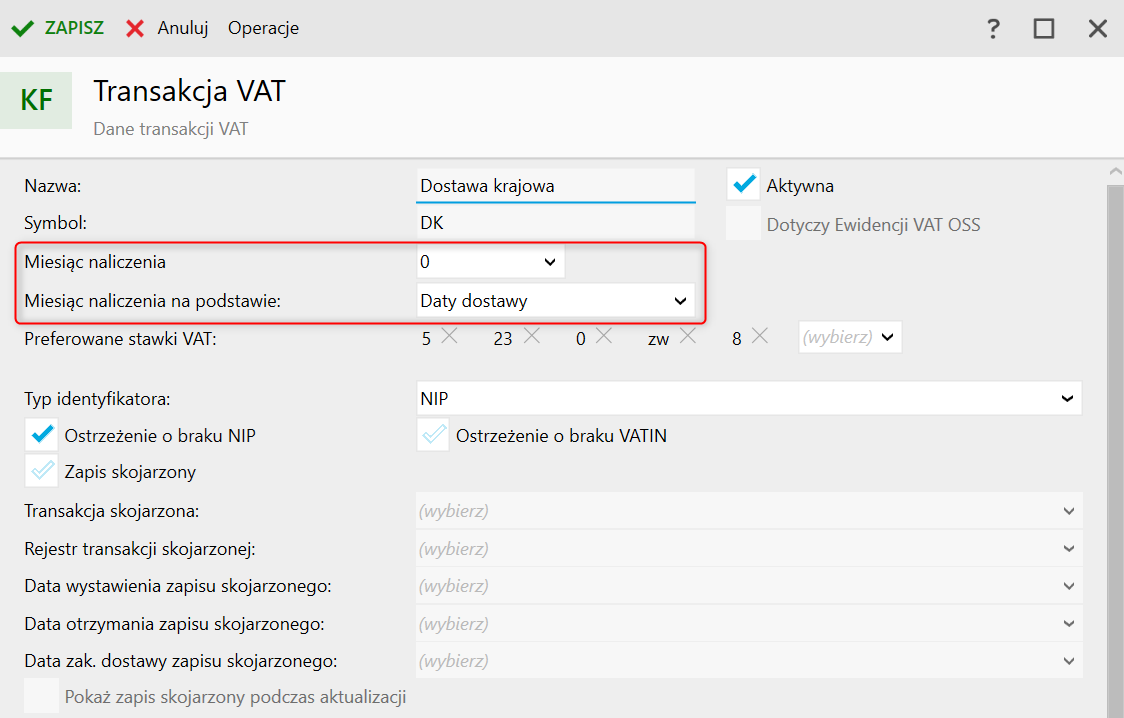
Task: Remove the preferred VAT rate 8
Action: tap(759, 337)
